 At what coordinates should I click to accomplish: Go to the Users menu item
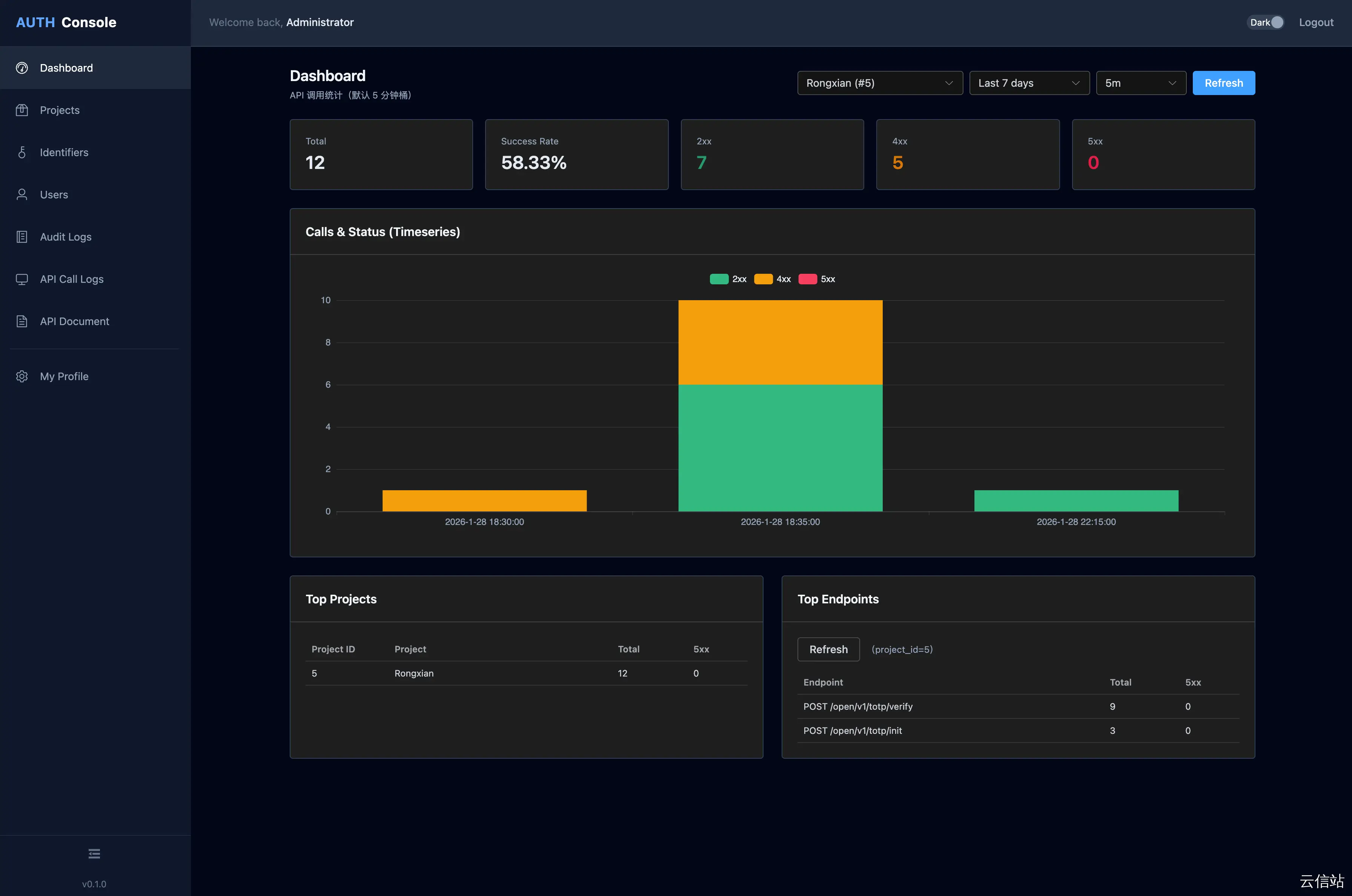click(x=54, y=195)
